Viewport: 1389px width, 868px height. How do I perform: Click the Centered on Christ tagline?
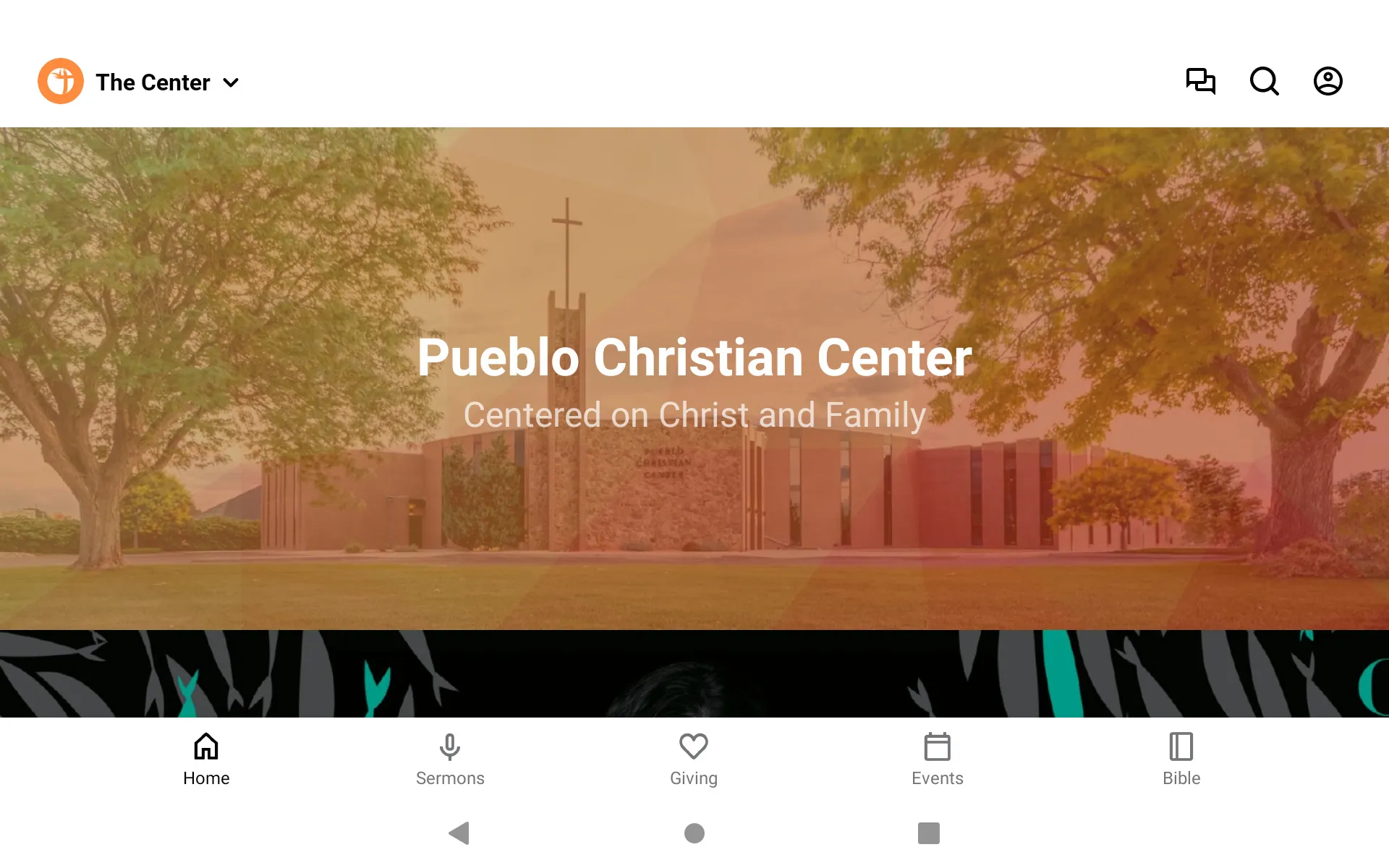tap(694, 414)
